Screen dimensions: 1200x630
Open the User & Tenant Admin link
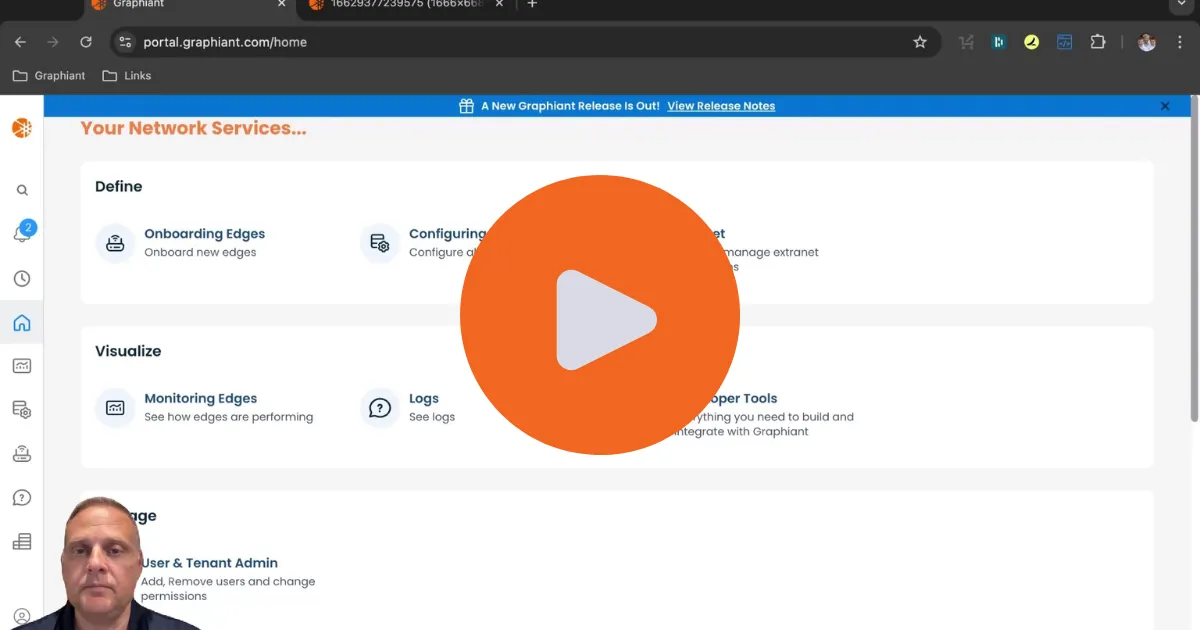click(210, 563)
